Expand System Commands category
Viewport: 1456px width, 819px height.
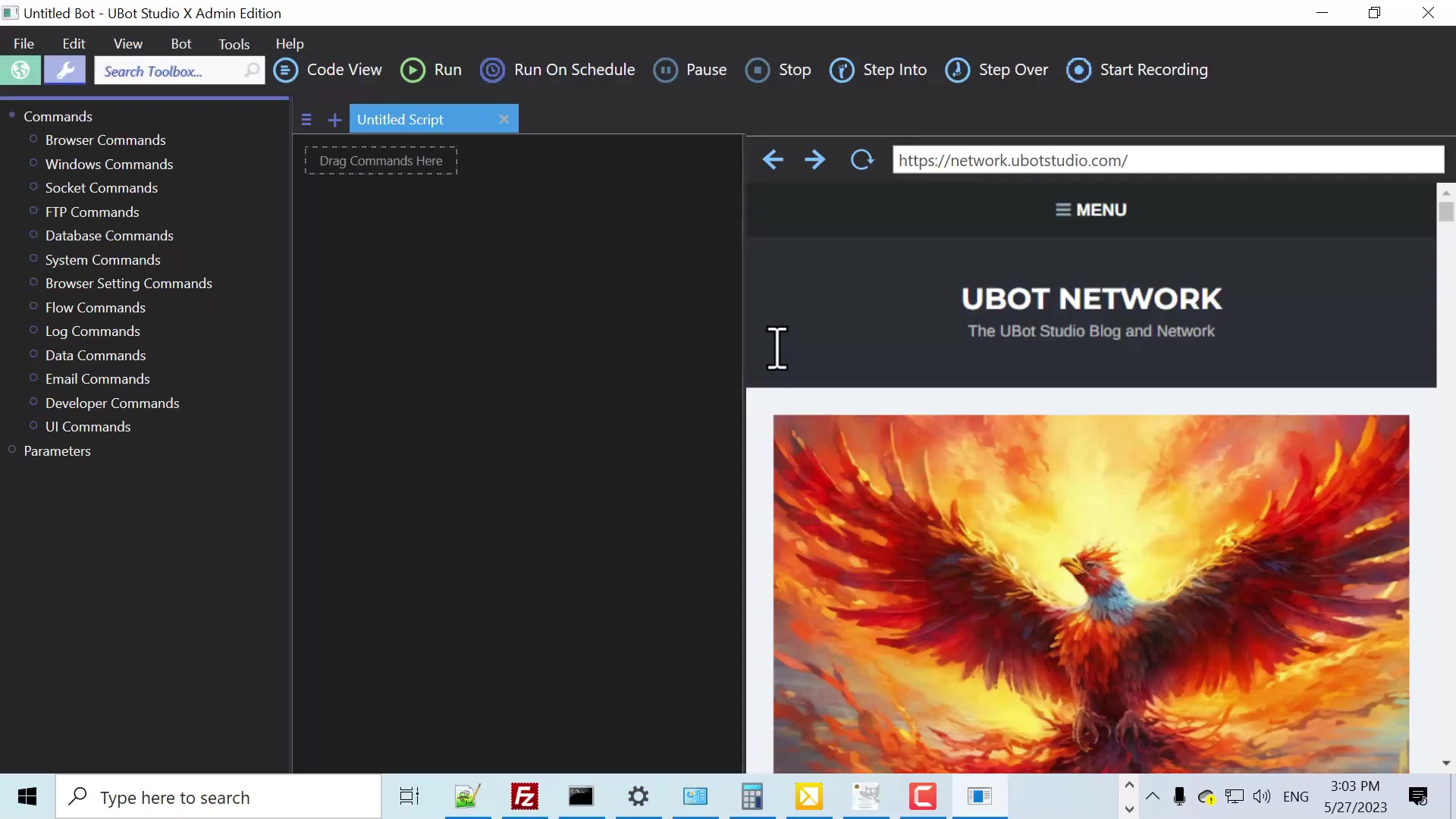coord(33,259)
